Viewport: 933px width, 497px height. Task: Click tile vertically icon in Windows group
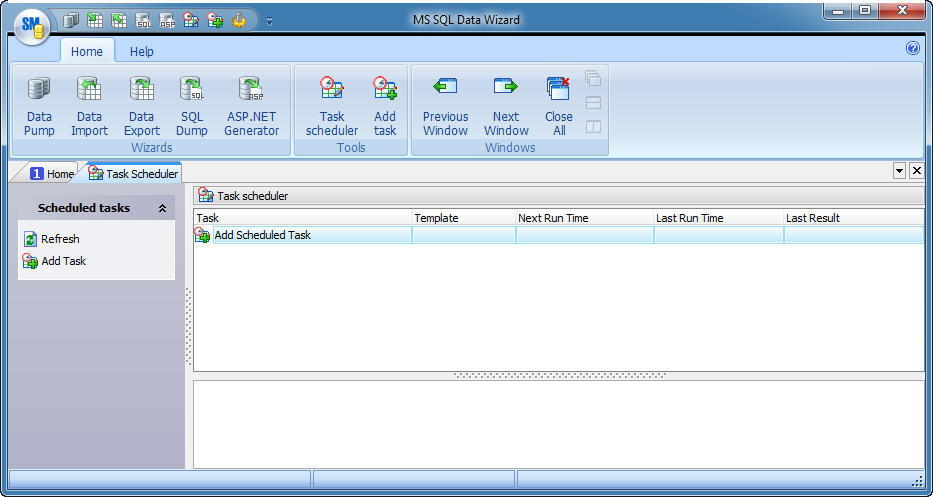(x=593, y=127)
